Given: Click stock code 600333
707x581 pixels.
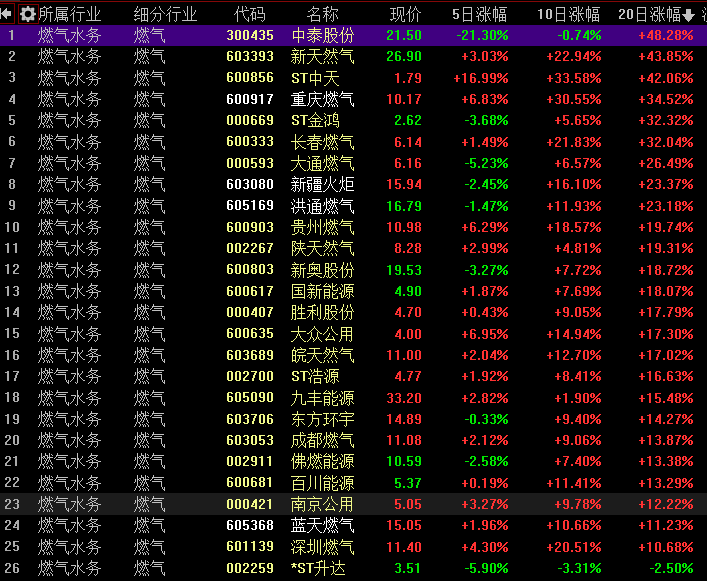Looking at the screenshot, I should (250, 142).
